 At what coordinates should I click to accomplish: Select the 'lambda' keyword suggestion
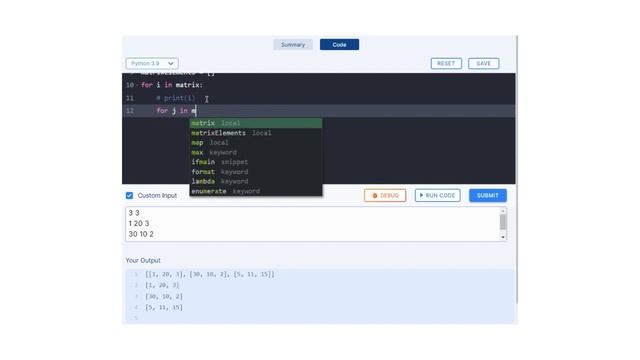pos(256,181)
